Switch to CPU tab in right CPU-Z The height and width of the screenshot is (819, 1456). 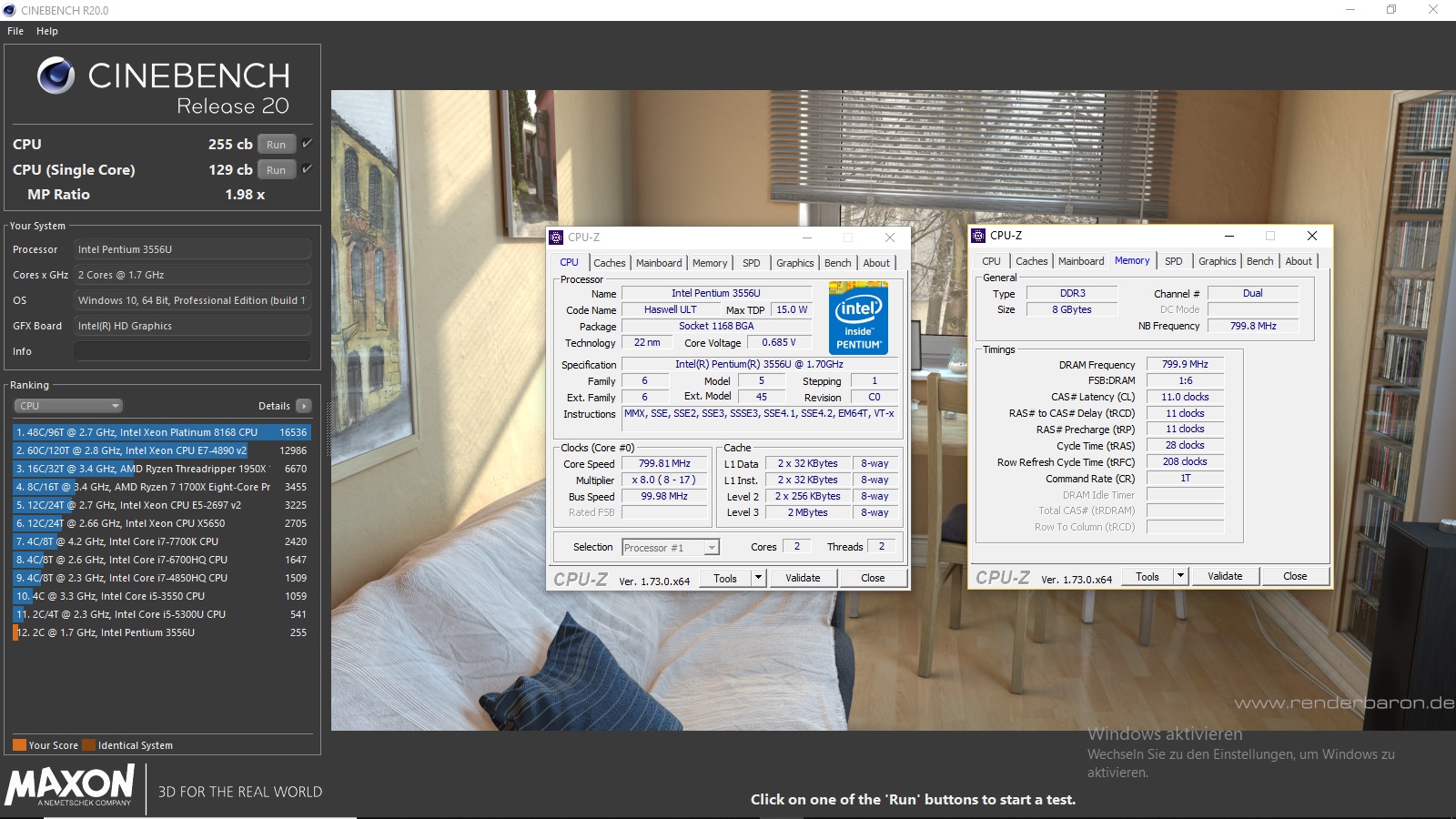click(x=992, y=261)
